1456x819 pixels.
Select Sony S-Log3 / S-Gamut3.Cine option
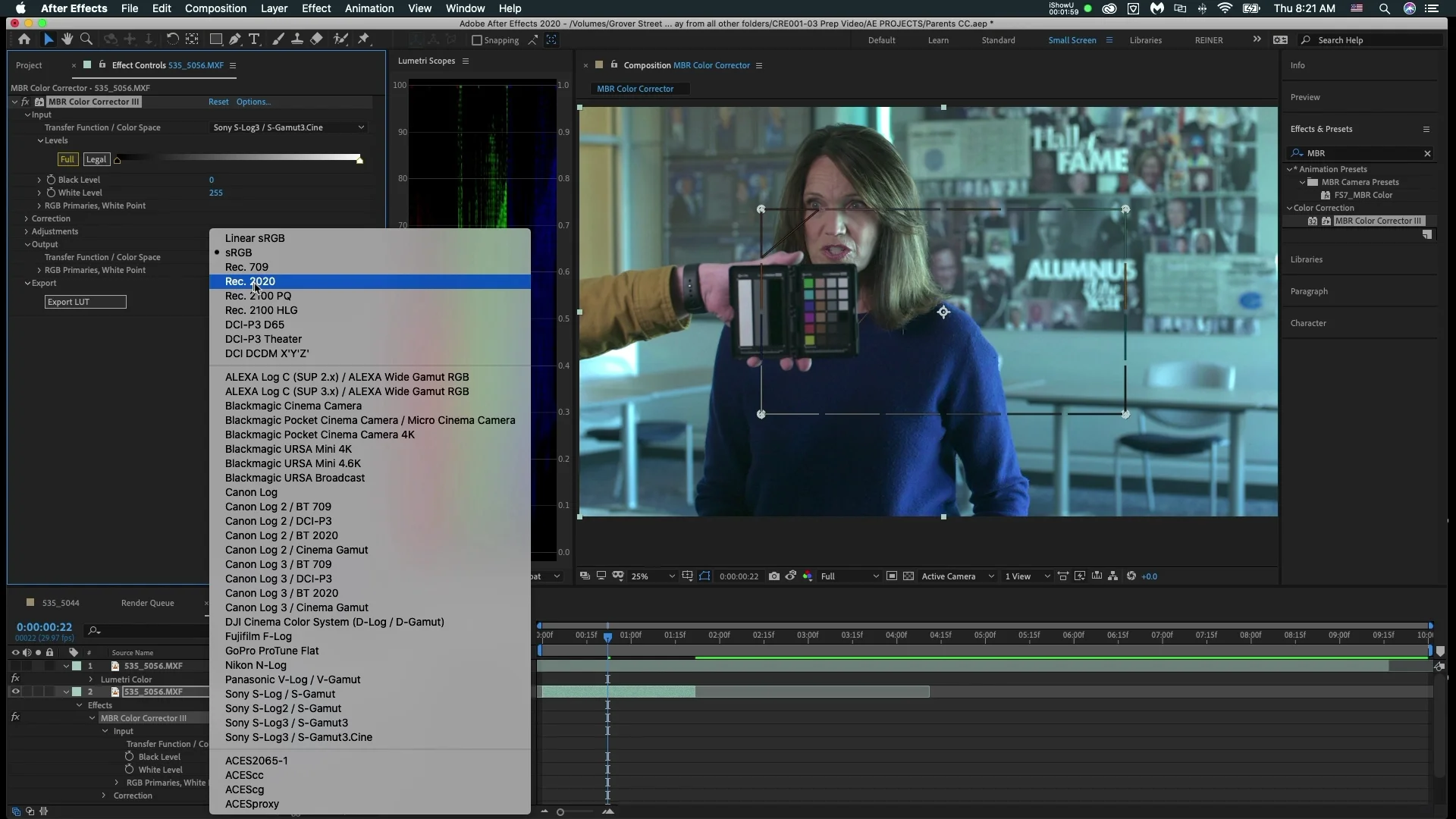298,737
